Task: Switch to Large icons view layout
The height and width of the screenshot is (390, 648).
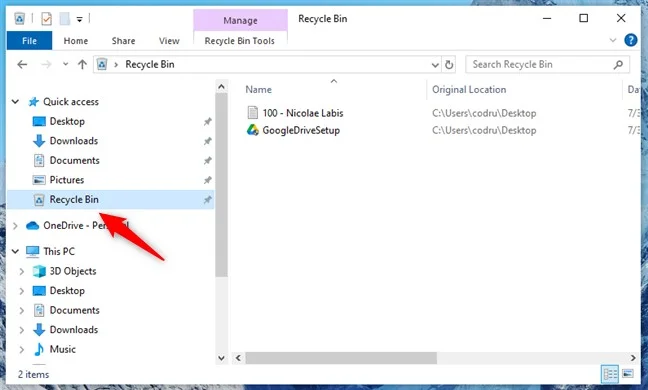Action: [x=628, y=374]
